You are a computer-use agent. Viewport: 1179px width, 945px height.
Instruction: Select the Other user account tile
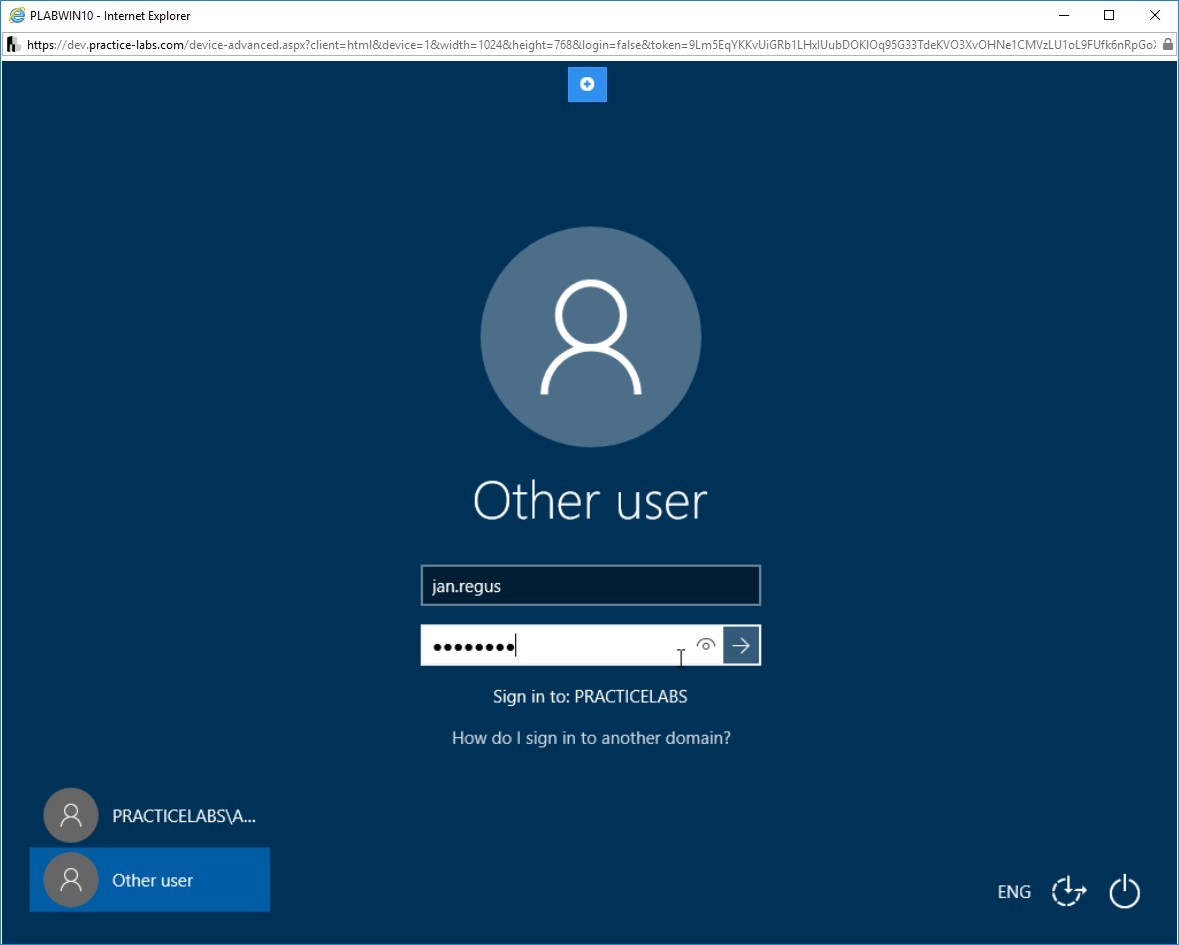150,880
